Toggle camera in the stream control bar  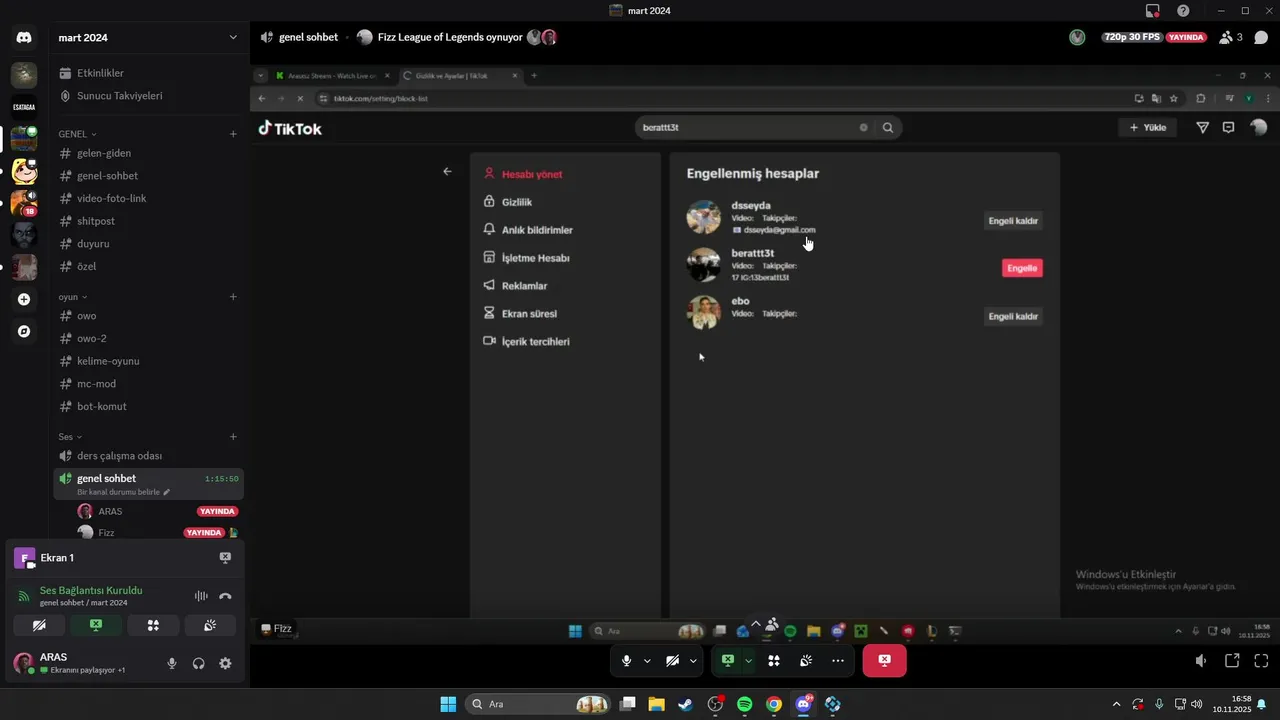pyautogui.click(x=673, y=661)
